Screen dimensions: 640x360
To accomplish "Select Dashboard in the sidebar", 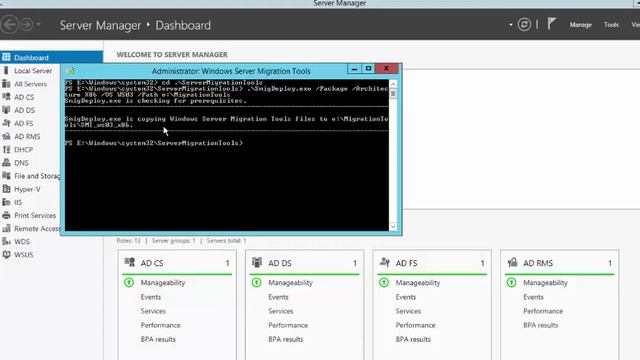I will tap(51, 58).
